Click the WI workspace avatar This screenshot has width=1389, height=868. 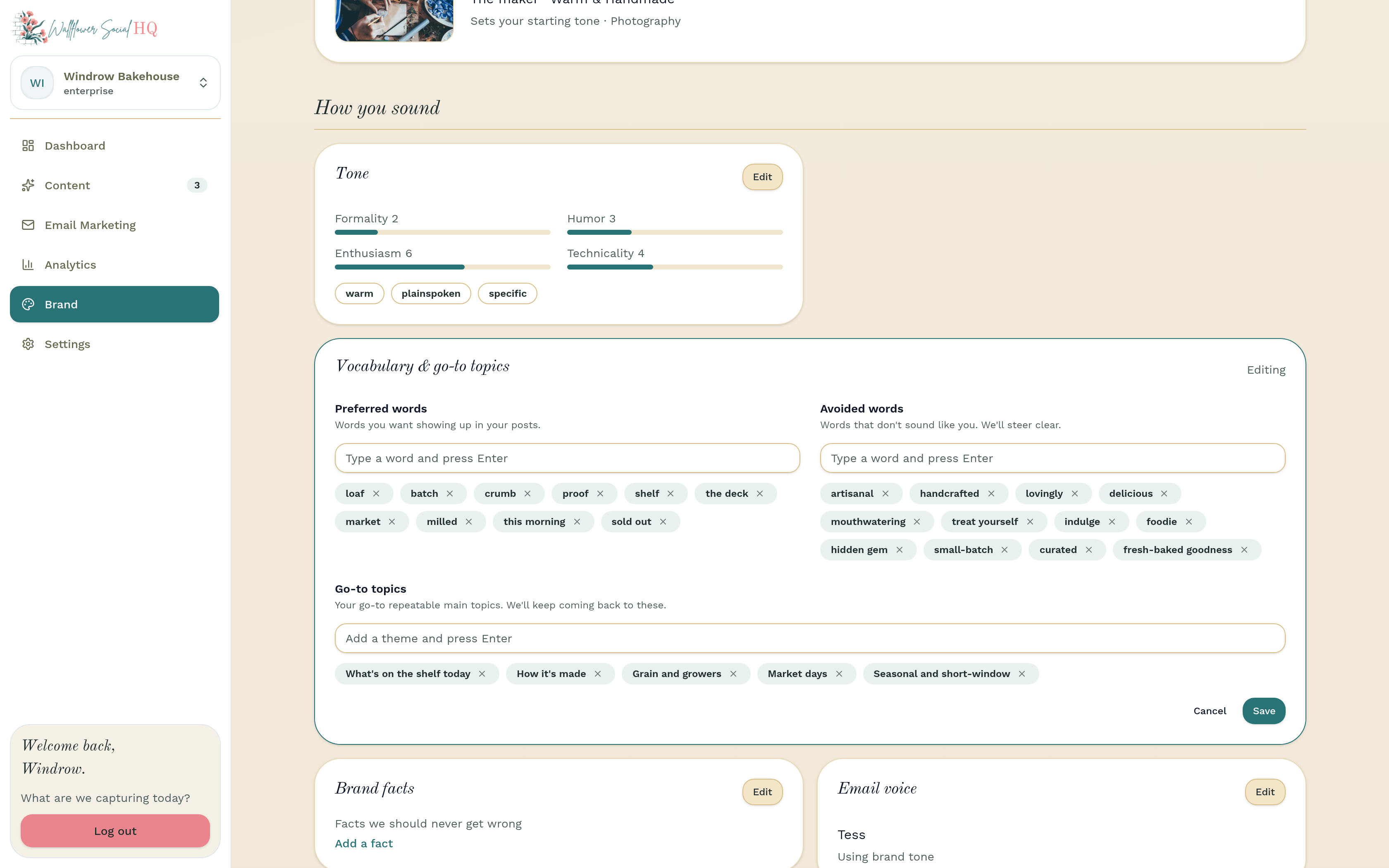[37, 83]
